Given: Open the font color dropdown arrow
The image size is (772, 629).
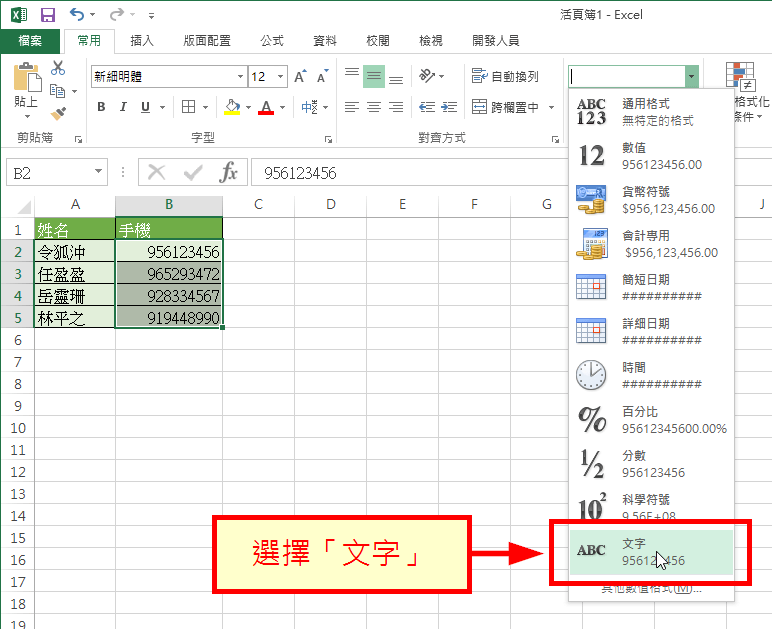Looking at the screenshot, I should point(282,107).
